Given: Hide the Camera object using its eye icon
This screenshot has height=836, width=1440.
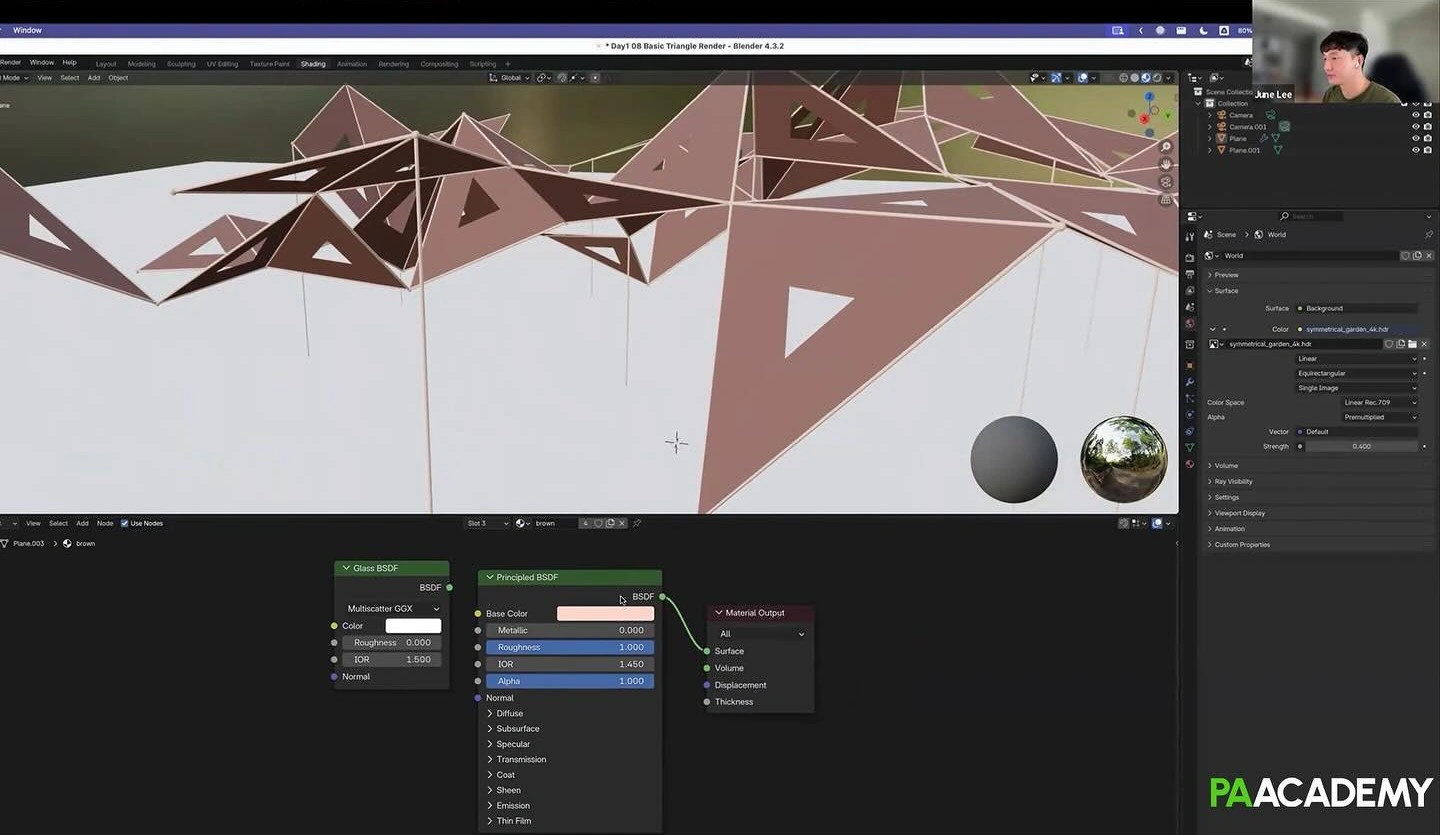Looking at the screenshot, I should tap(1415, 115).
